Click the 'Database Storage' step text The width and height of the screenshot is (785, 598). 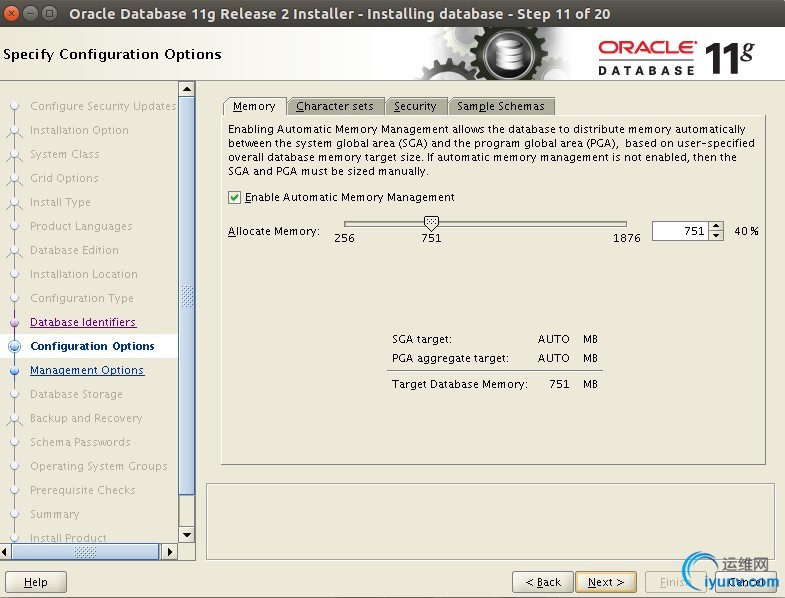[76, 394]
